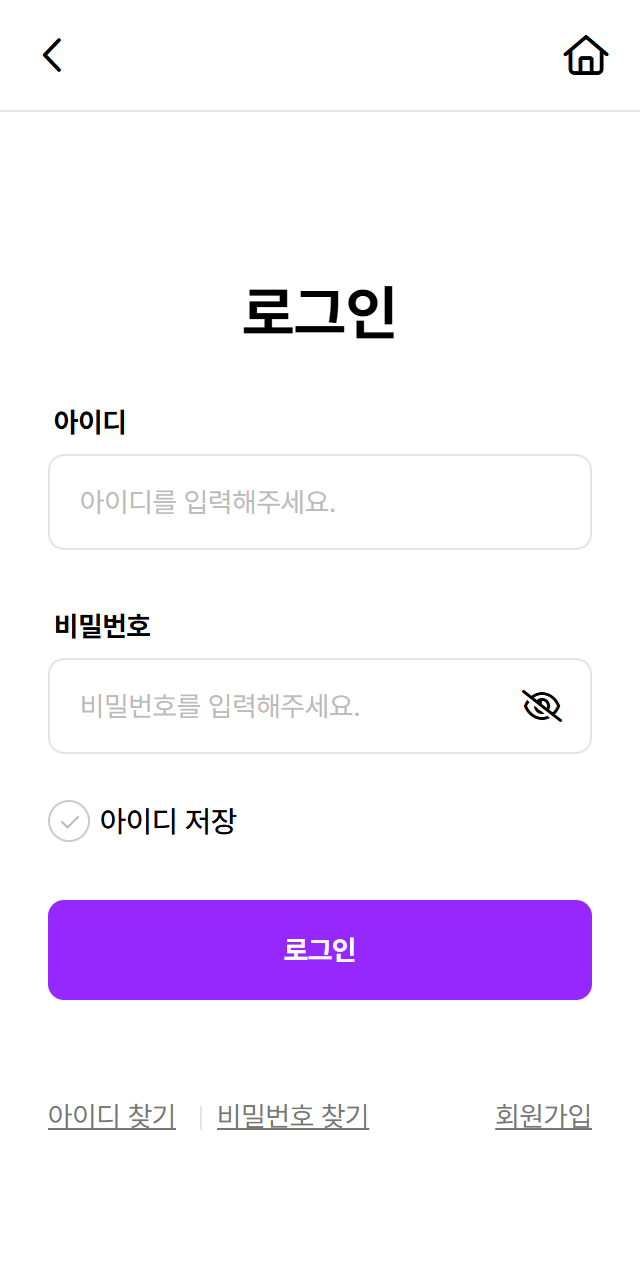
Task: Click the 로그인 heading area
Action: tap(320, 312)
